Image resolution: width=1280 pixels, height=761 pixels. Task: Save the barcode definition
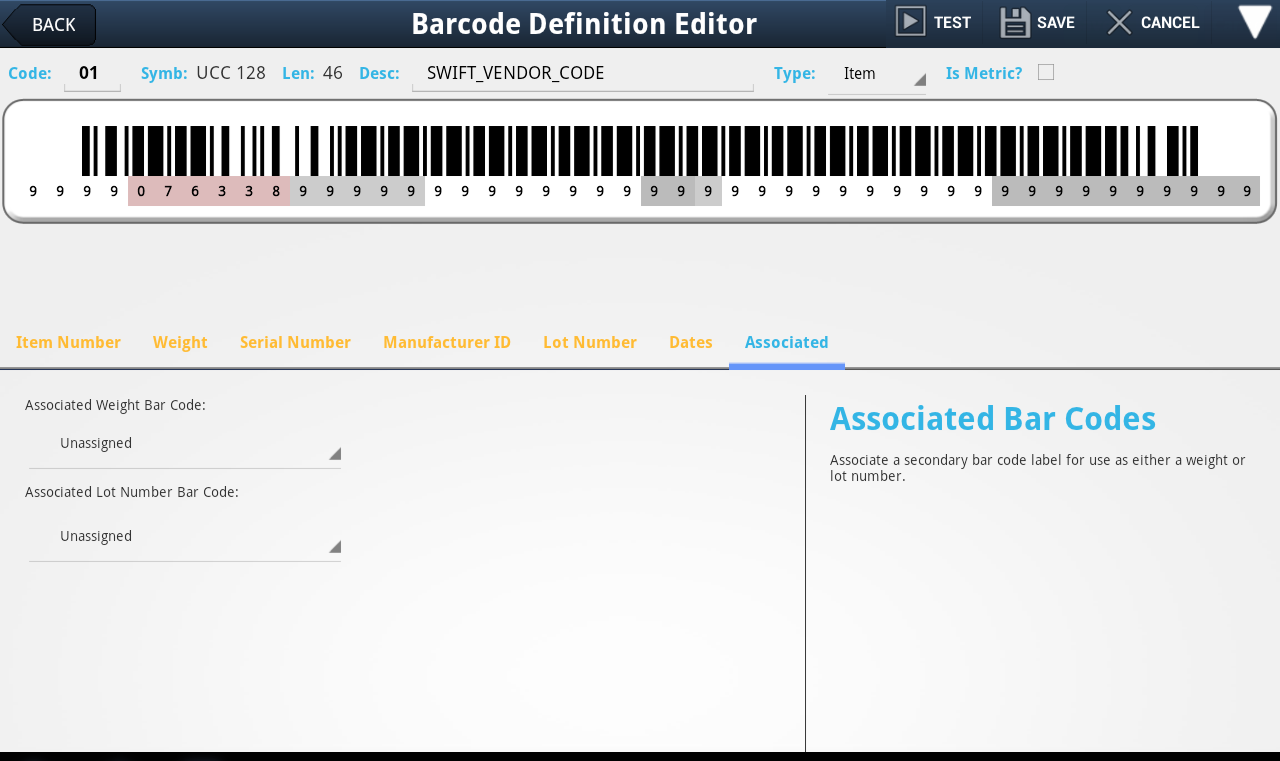[1038, 22]
